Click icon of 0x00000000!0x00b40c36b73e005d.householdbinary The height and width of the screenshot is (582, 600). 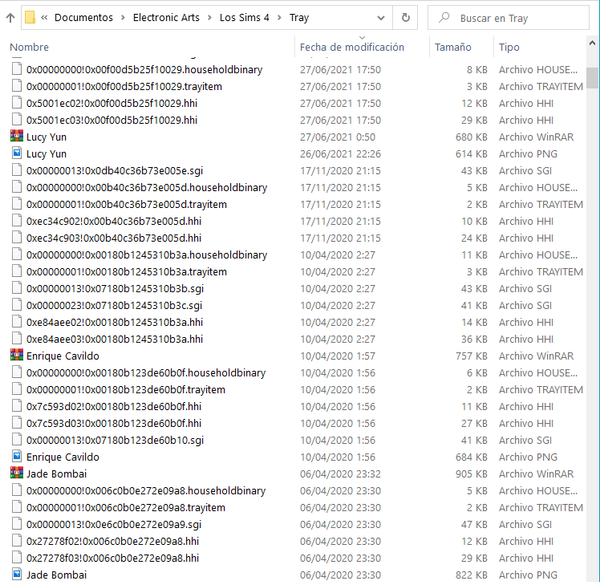(16, 187)
